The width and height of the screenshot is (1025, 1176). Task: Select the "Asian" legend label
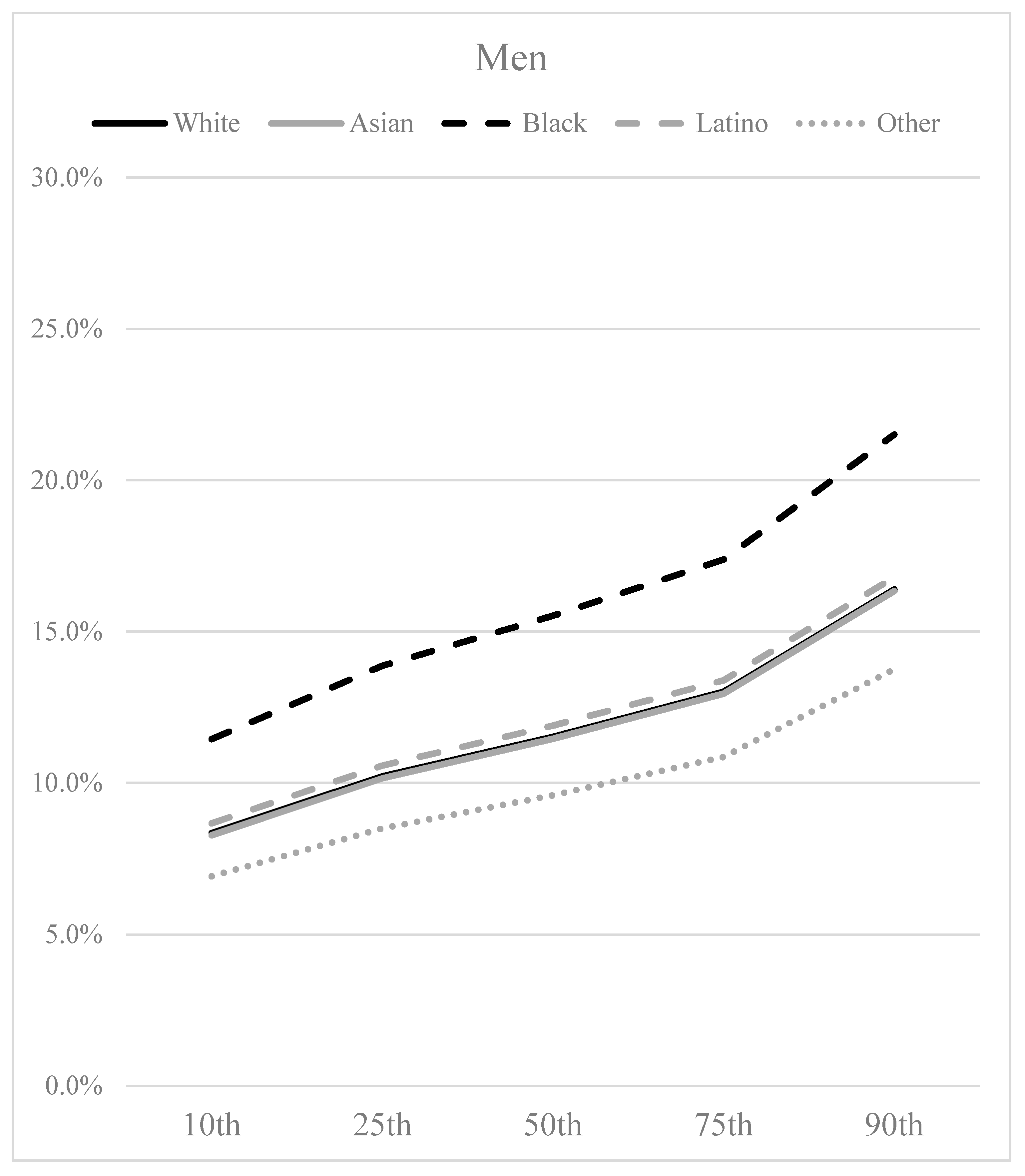pos(381,124)
